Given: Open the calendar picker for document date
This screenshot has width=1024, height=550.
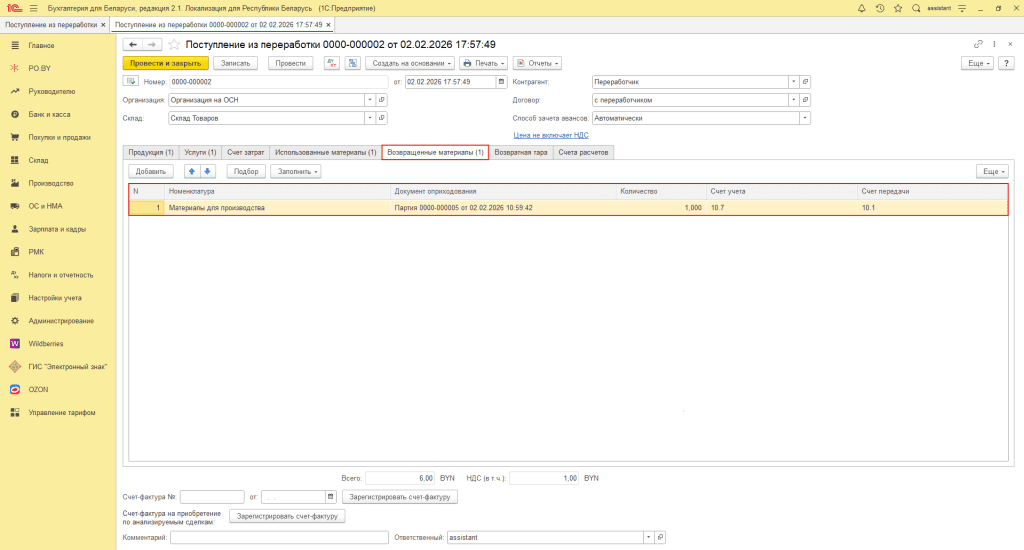Looking at the screenshot, I should tap(502, 82).
